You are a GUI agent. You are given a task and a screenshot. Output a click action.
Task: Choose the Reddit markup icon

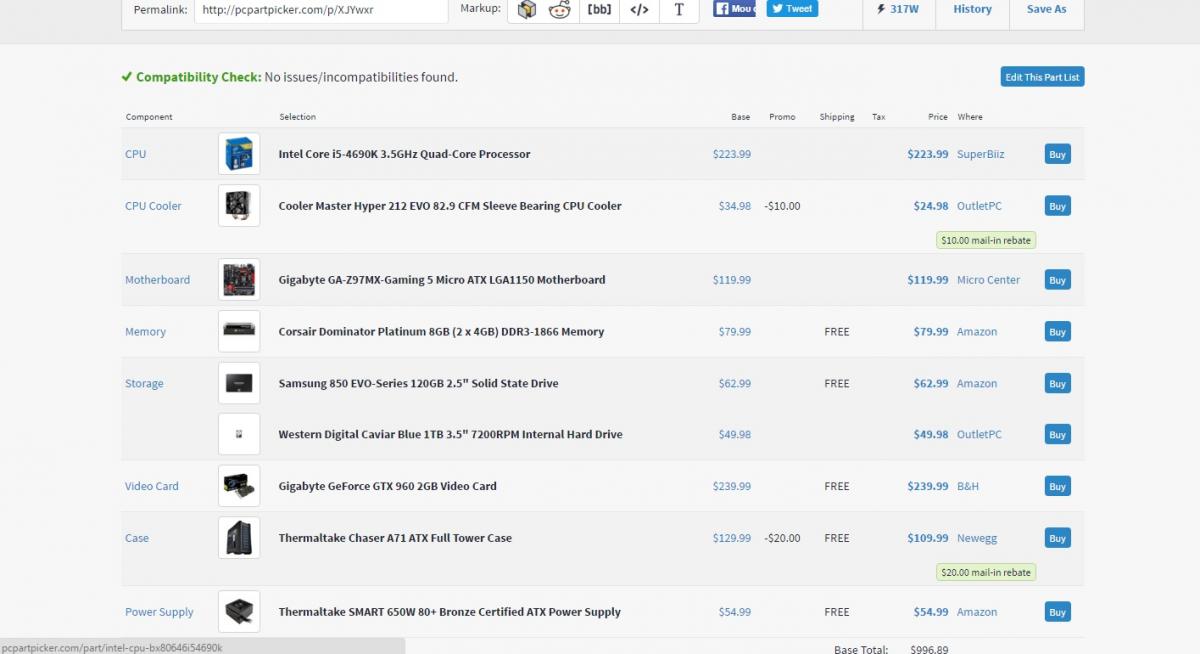pos(560,10)
